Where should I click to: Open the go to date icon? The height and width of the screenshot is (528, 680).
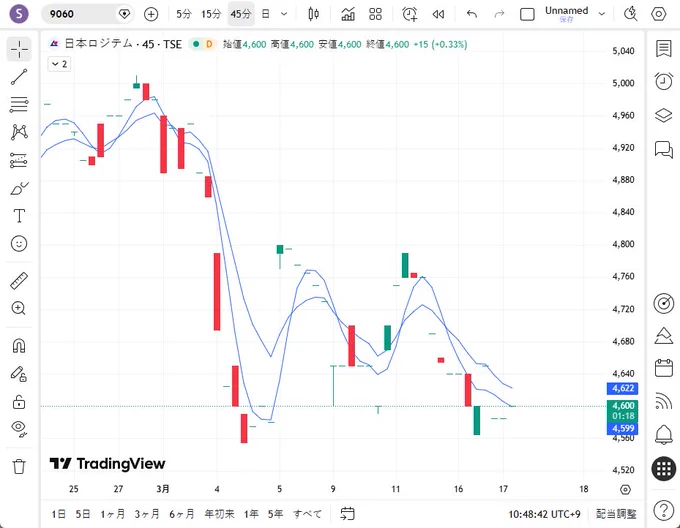[347, 514]
